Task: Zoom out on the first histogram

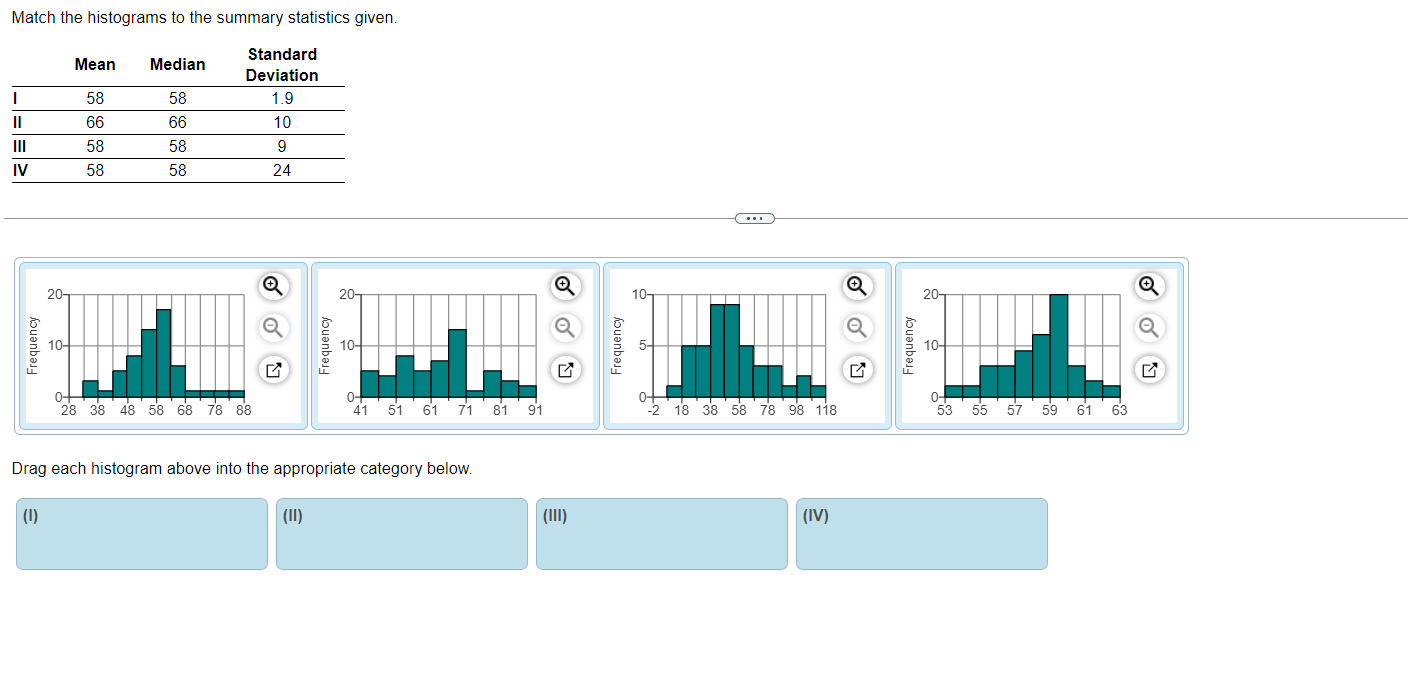Action: tap(272, 327)
